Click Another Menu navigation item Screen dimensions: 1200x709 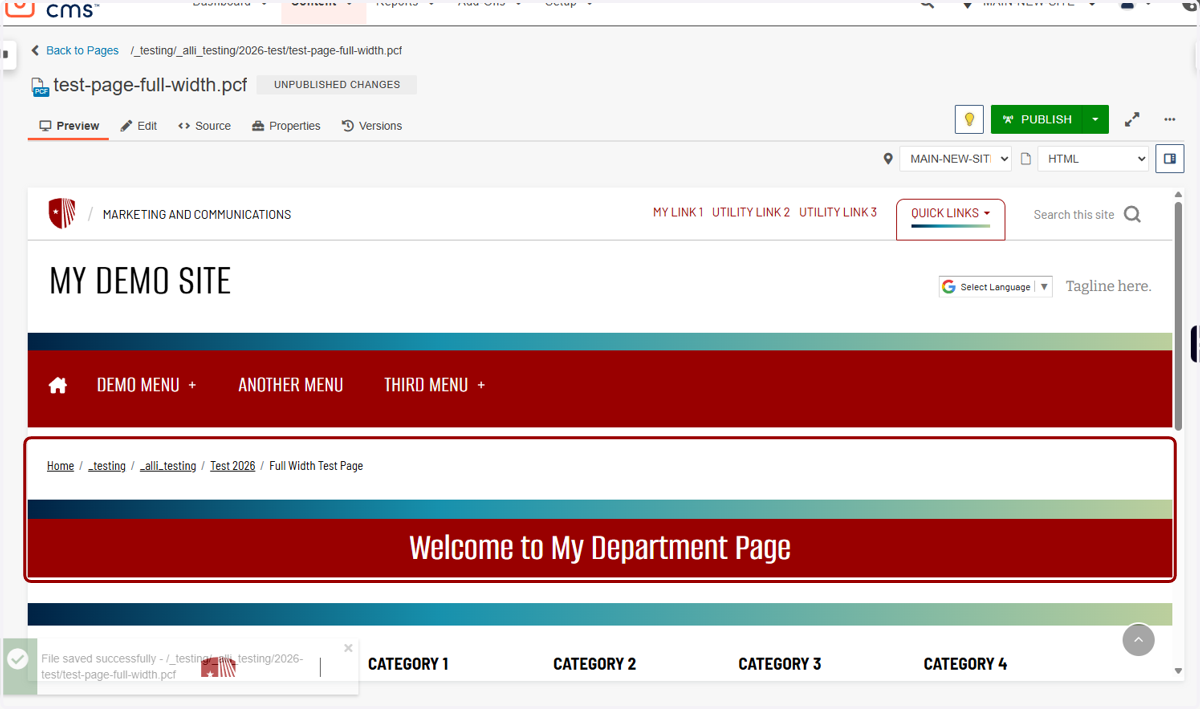291,385
